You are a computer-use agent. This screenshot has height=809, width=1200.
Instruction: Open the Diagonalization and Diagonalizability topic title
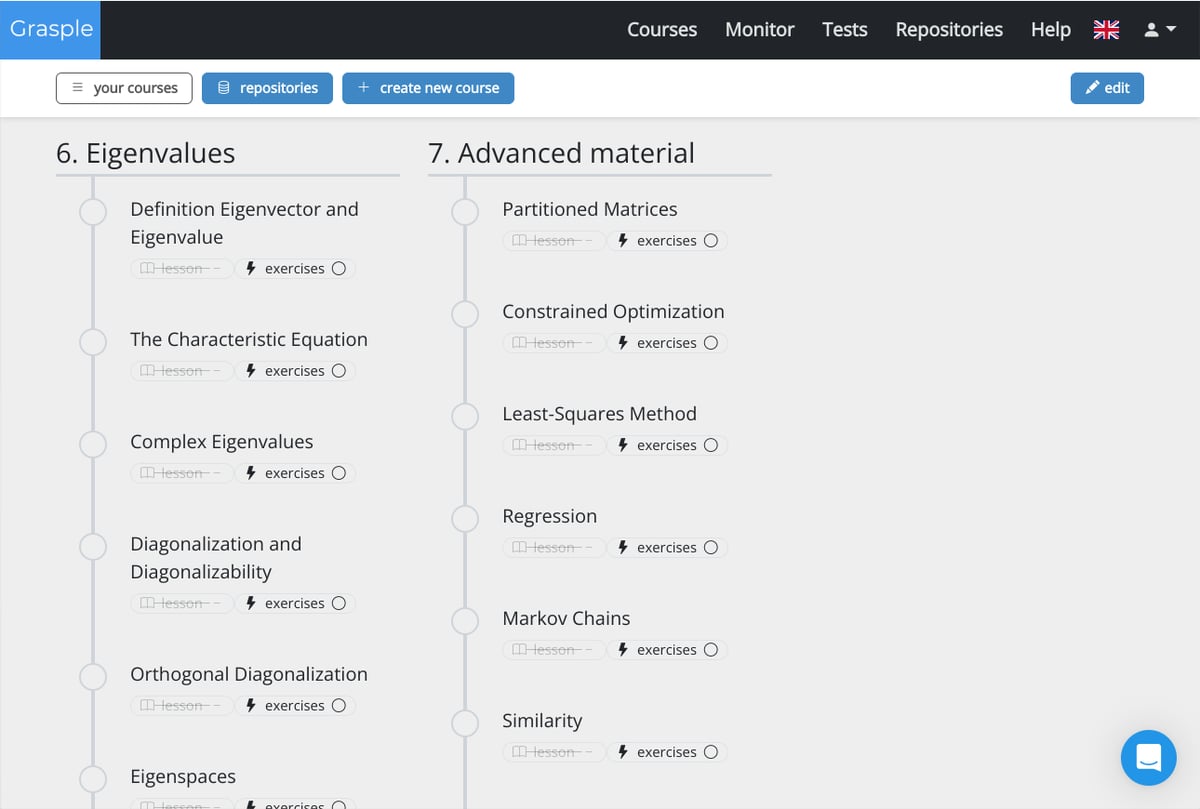[215, 558]
